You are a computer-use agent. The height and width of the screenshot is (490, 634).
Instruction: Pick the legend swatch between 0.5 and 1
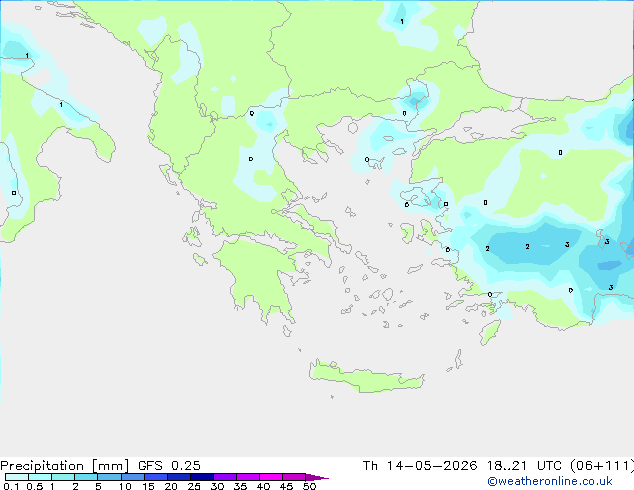[x=40, y=477]
